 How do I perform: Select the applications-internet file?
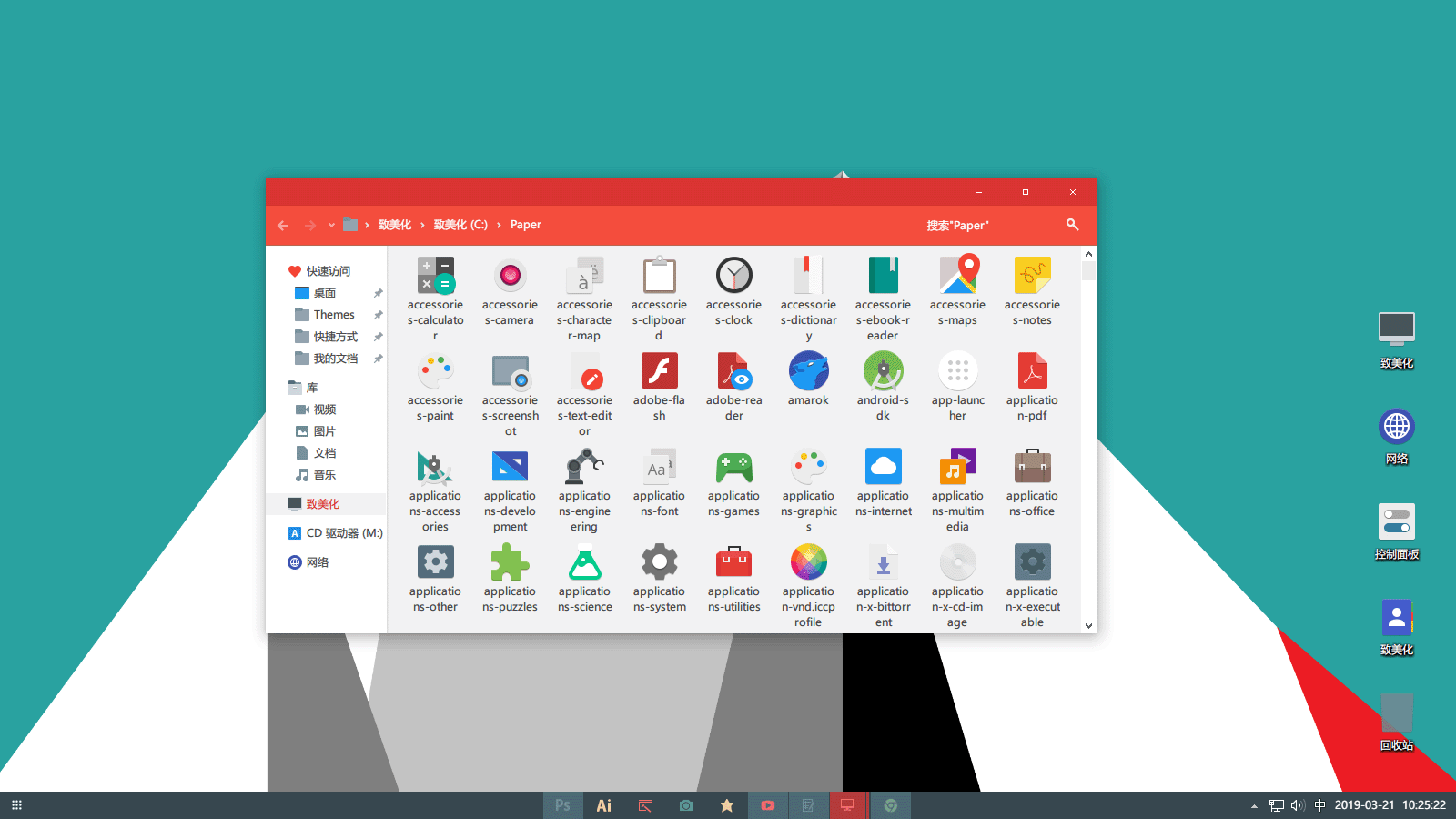pyautogui.click(x=883, y=482)
